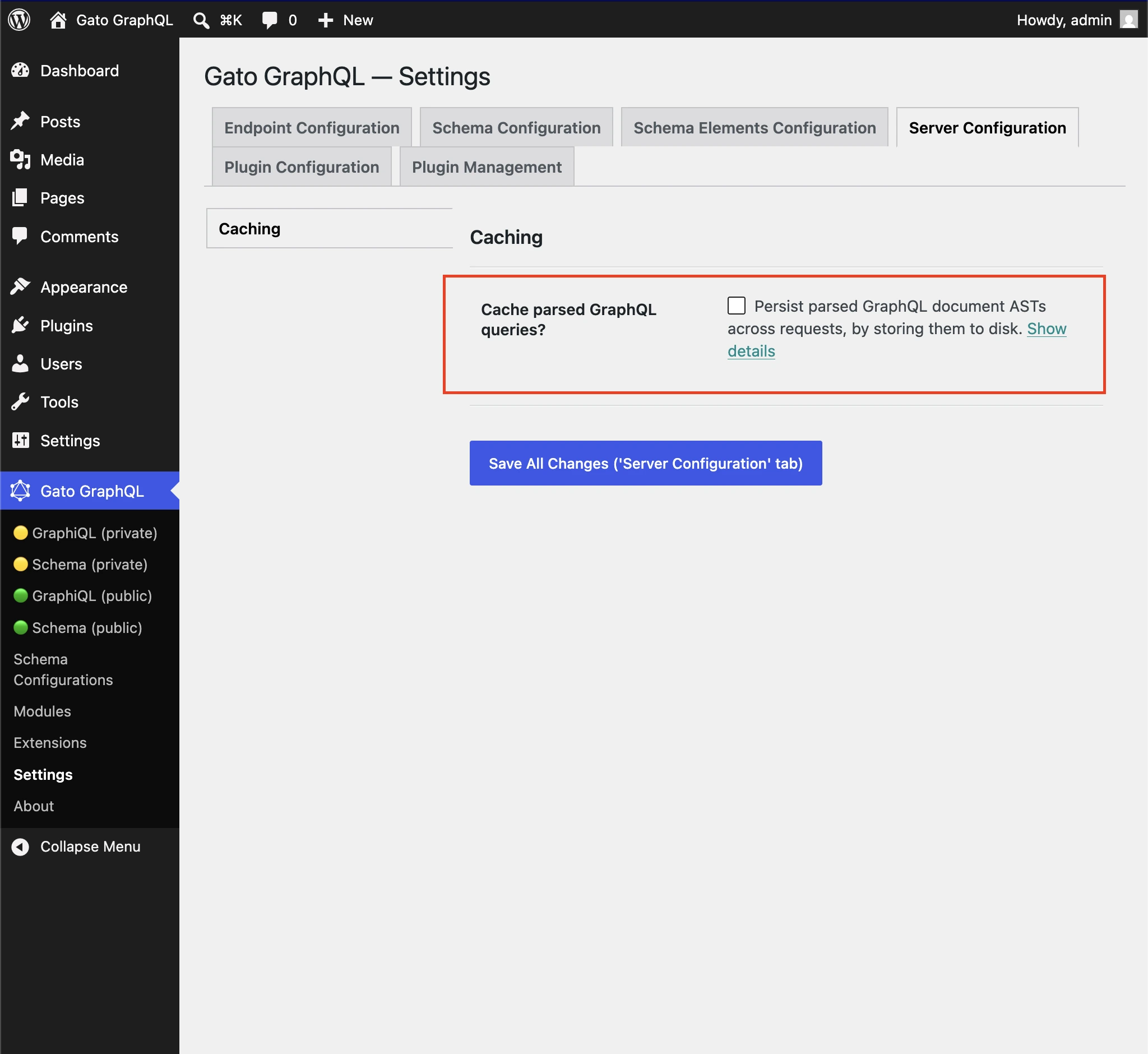Image resolution: width=1148 pixels, height=1054 pixels.
Task: Open the Gato GraphQL Settings submenu item
Action: 43,775
